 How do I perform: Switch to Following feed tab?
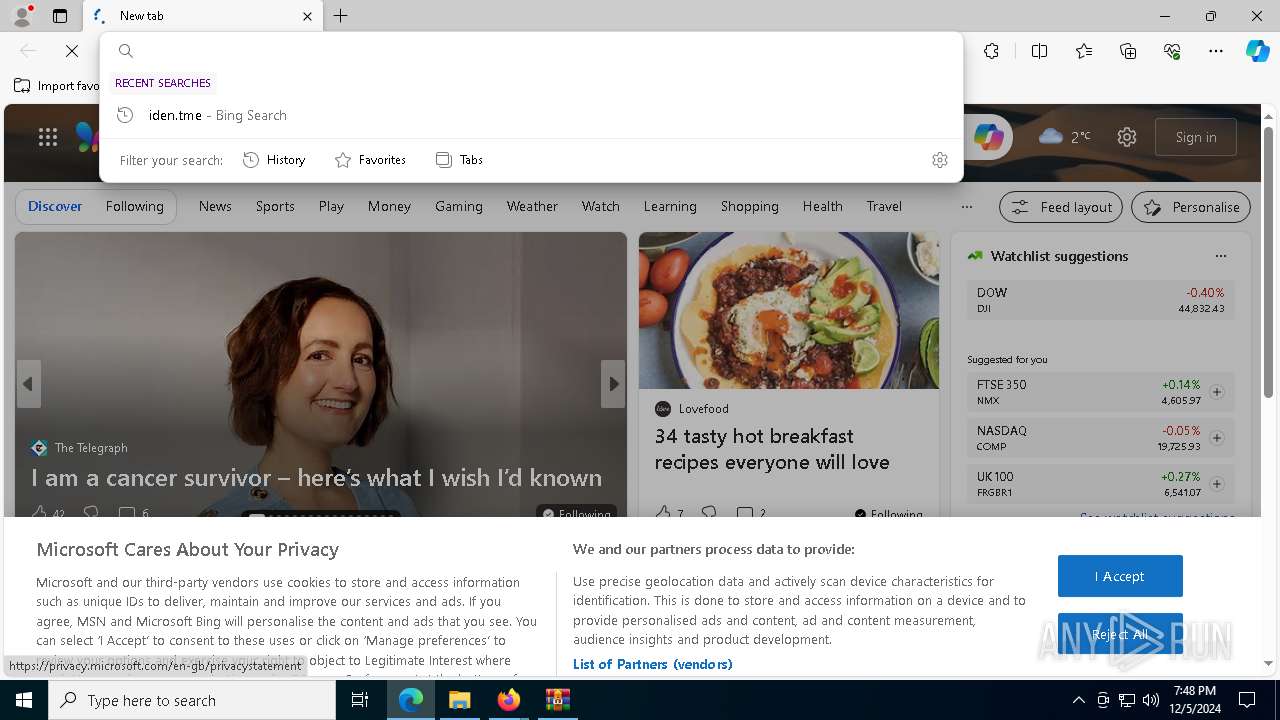[134, 206]
